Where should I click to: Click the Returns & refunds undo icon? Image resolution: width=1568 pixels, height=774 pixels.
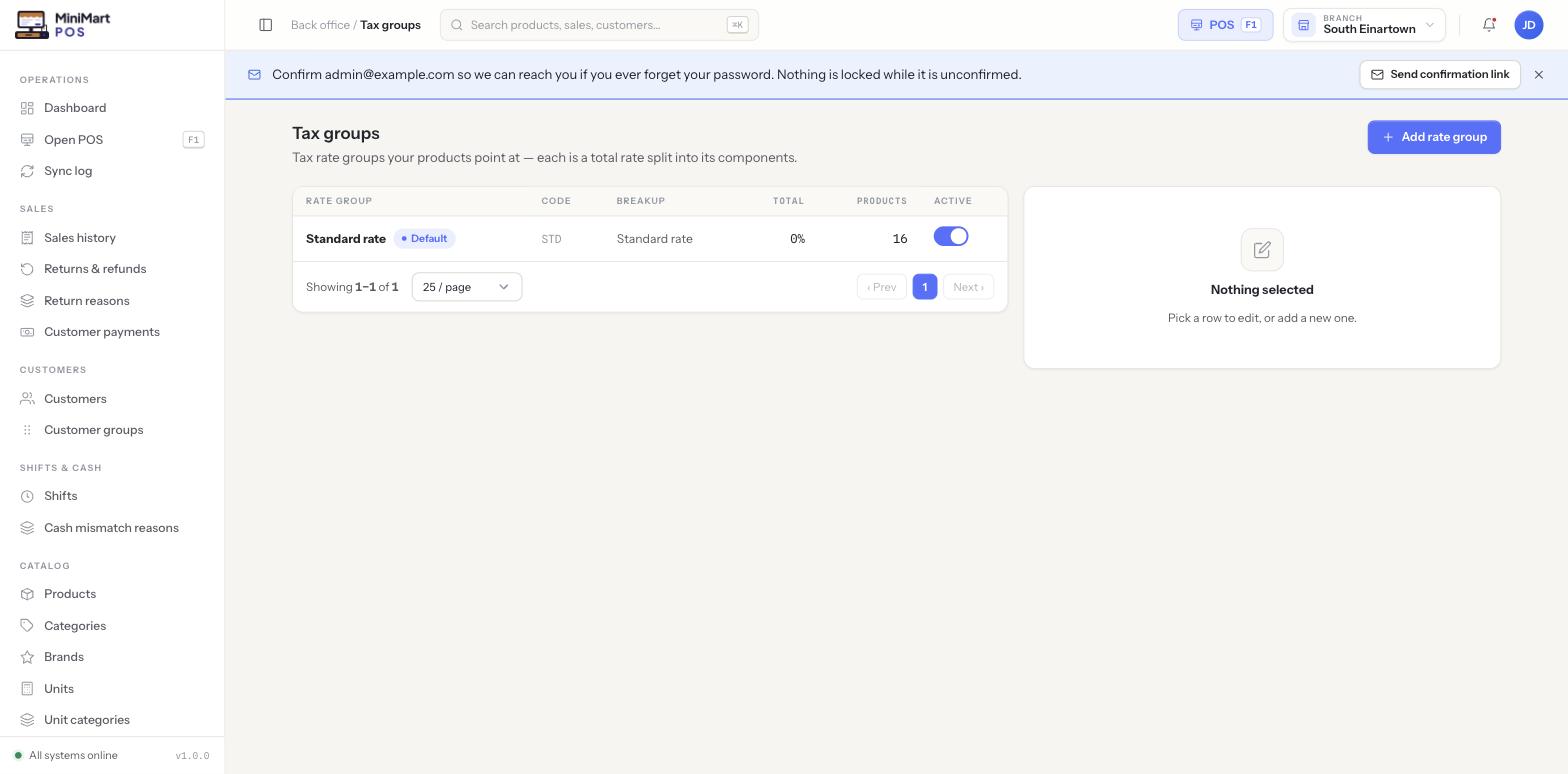click(27, 269)
